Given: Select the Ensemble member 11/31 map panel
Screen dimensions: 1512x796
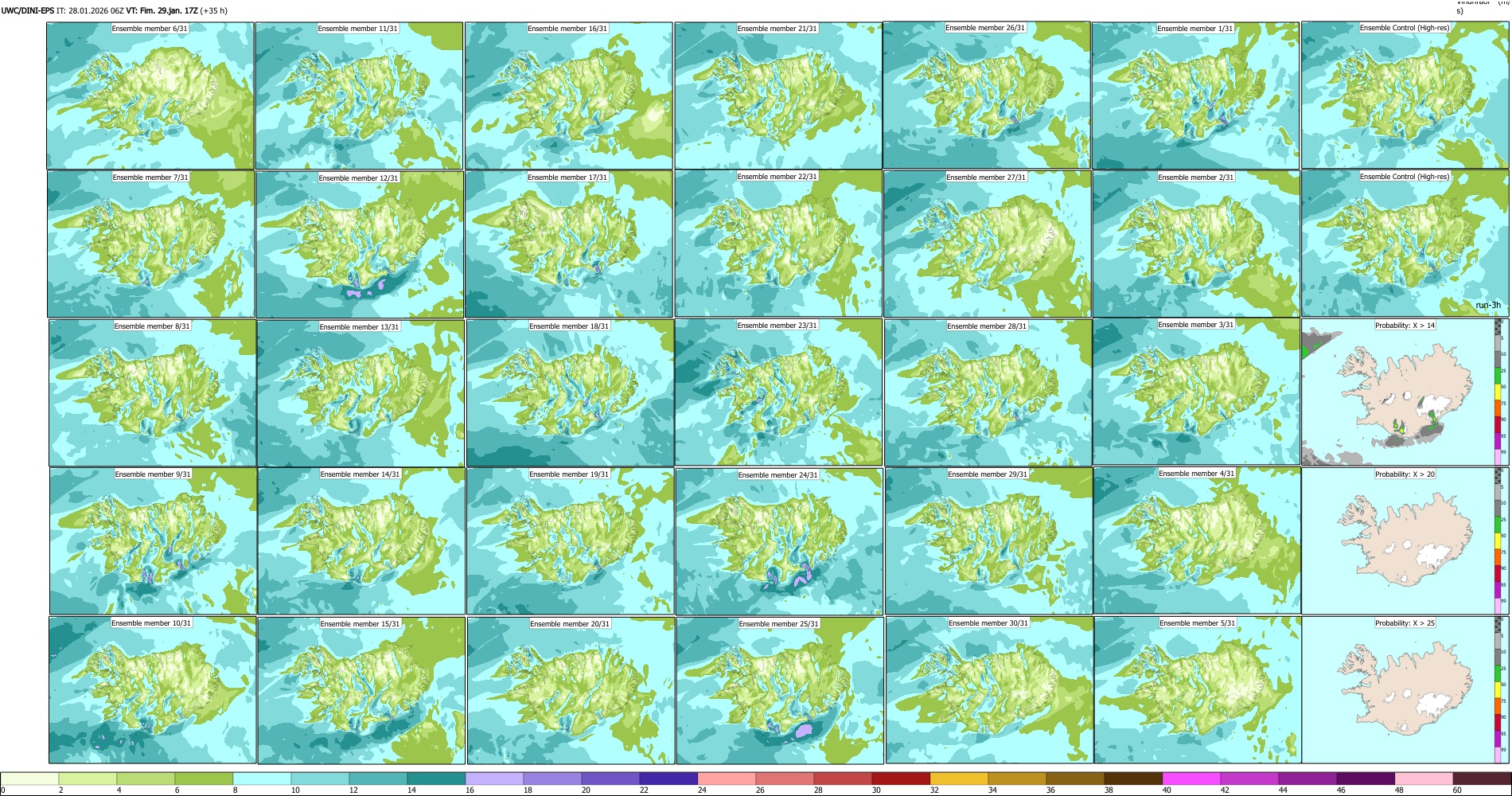Looking at the screenshot, I should point(359,96).
